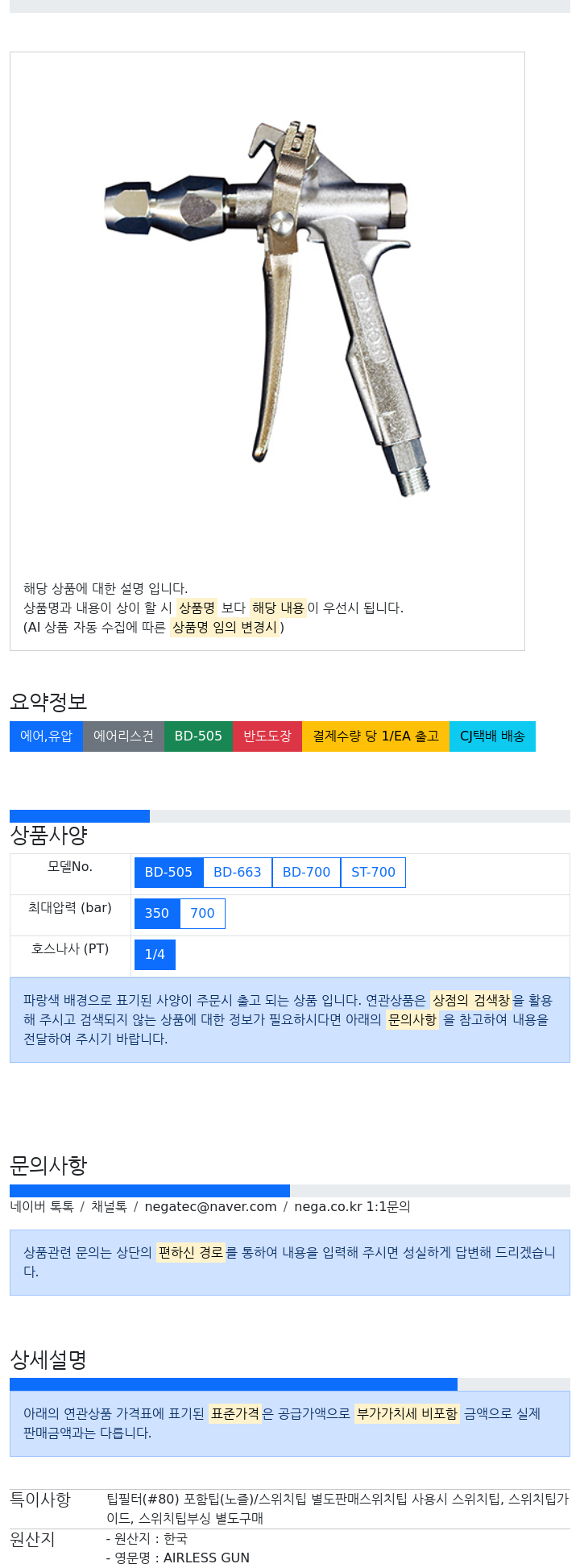Click the green BD-505 summary tag

(x=198, y=736)
